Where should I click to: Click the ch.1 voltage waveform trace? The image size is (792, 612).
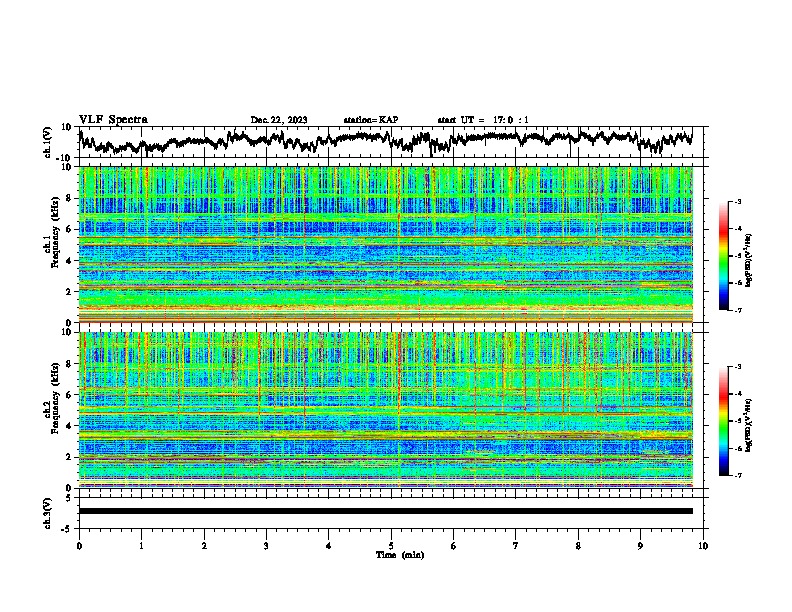(x=385, y=142)
